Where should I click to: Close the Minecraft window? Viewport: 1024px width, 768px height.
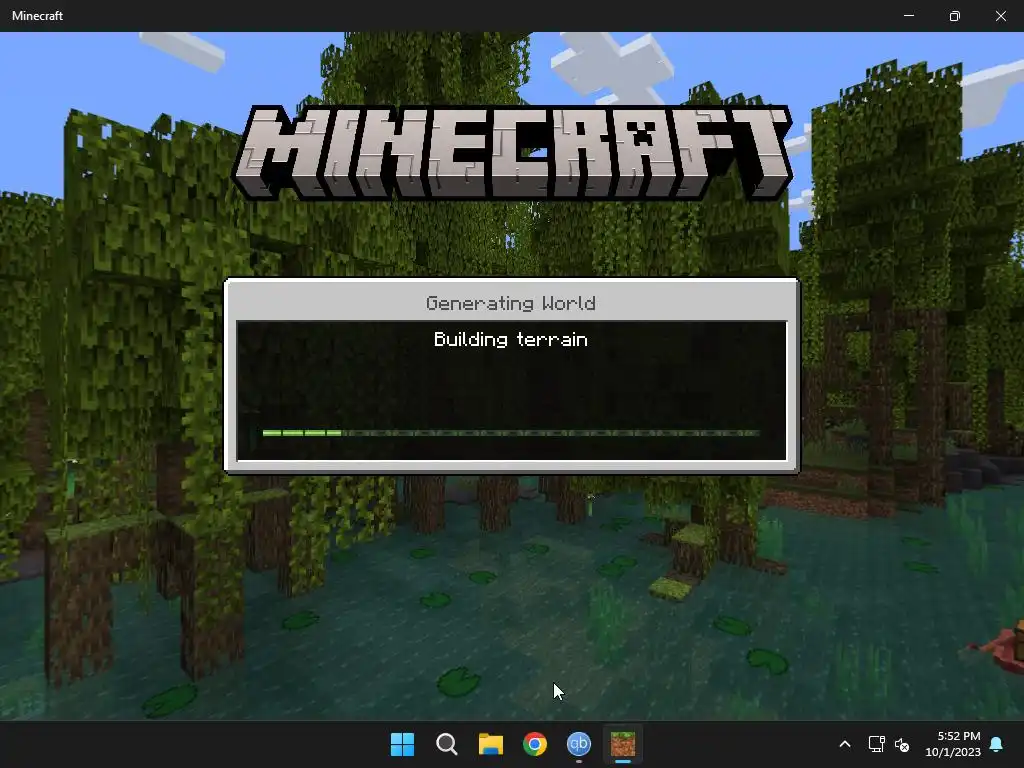(x=1000, y=16)
